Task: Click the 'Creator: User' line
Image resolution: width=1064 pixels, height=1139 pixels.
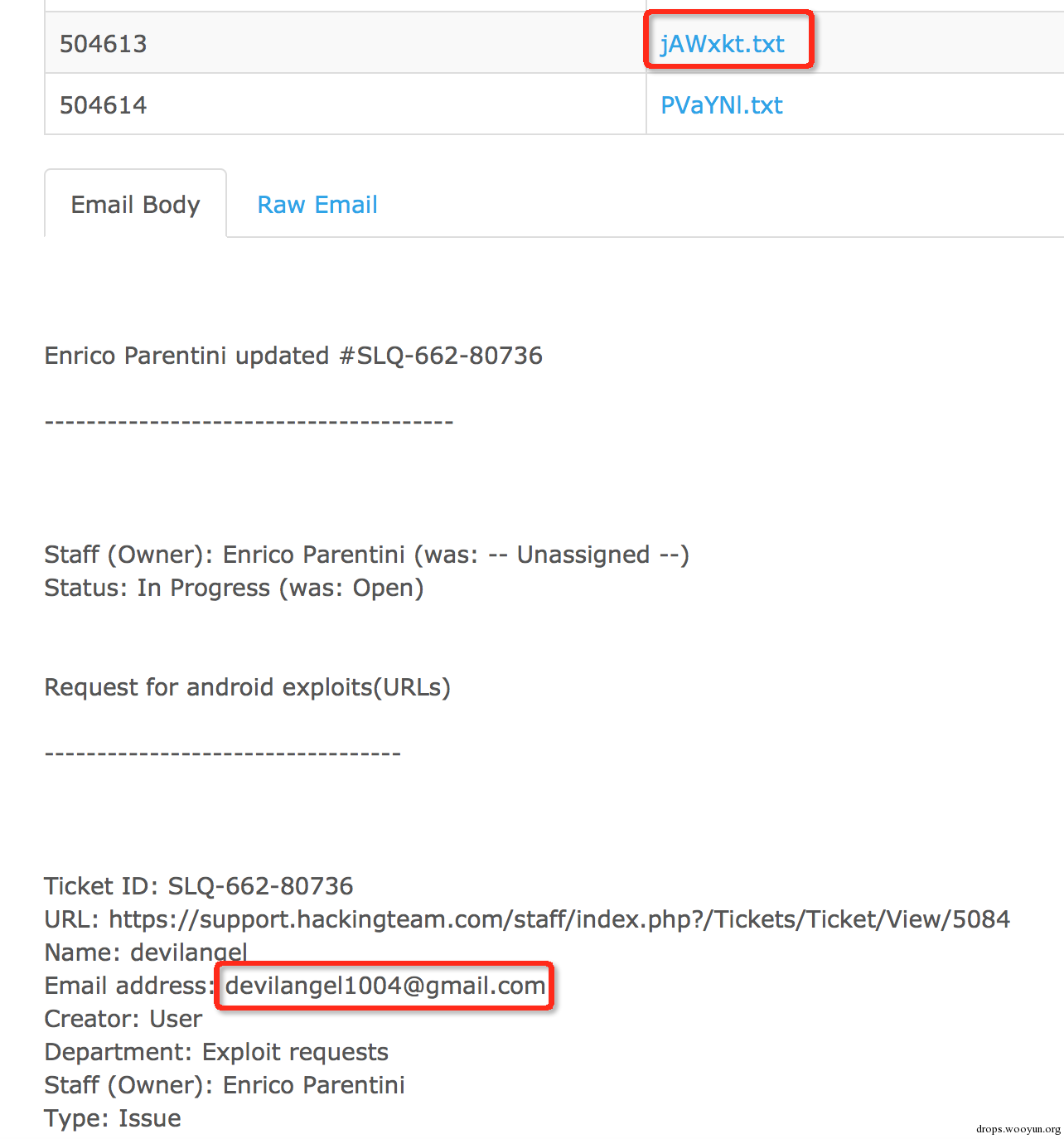Action: (123, 1019)
